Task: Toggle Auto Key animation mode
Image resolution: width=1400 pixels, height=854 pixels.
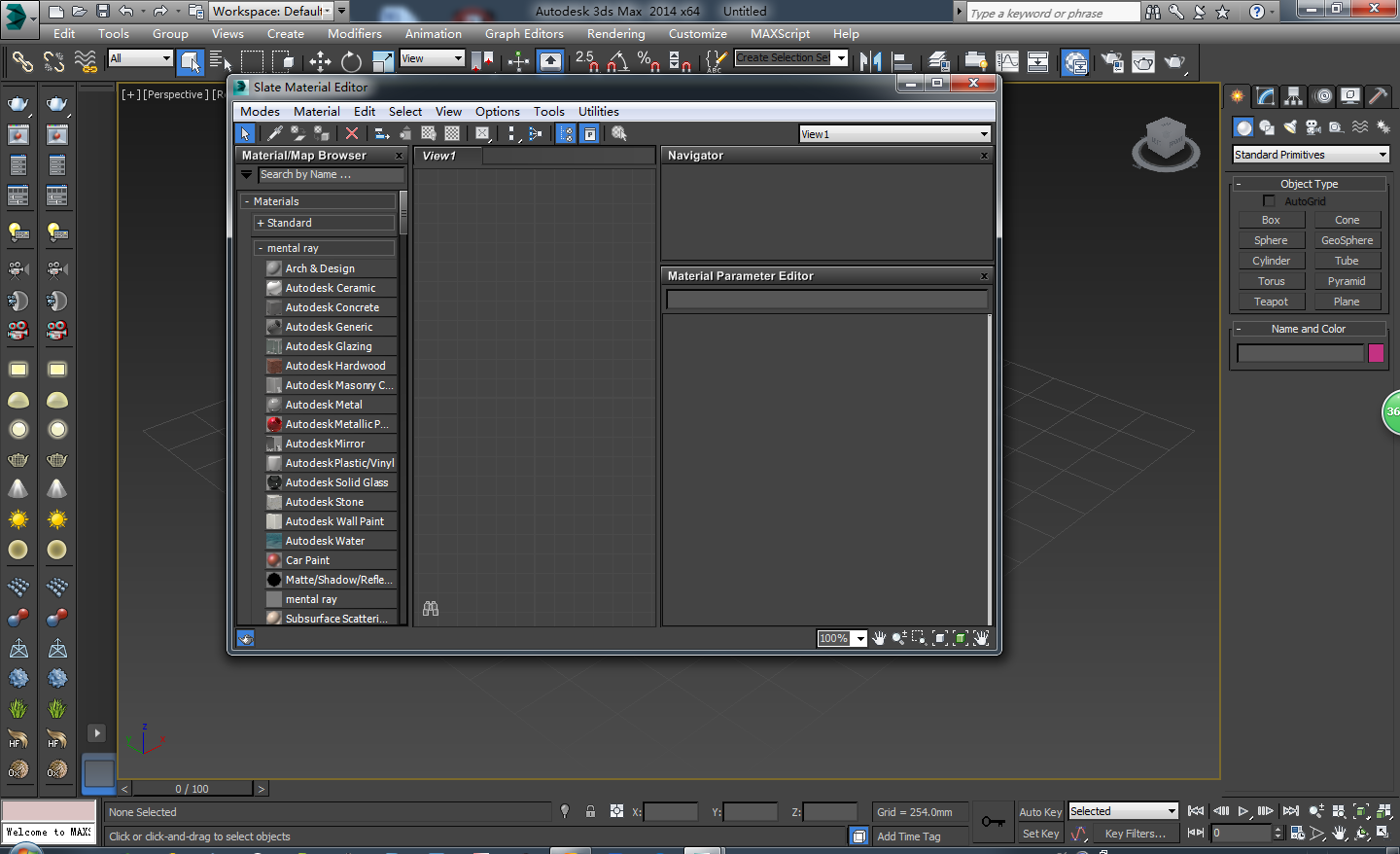Action: pos(1039,811)
